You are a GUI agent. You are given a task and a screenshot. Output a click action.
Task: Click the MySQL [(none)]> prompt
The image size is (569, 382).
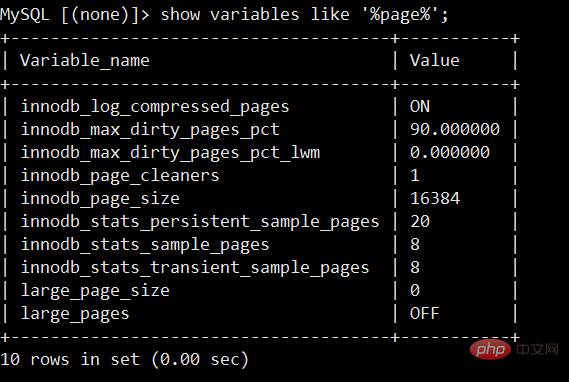[75, 15]
